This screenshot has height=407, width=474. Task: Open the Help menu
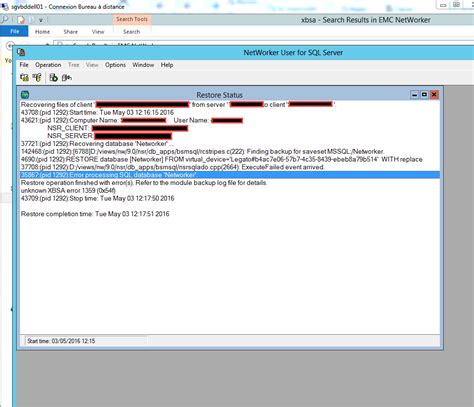point(167,65)
